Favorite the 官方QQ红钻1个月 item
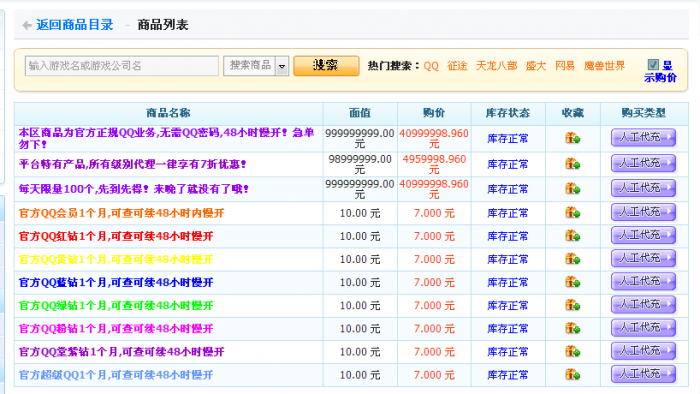Viewport: 700px width, 394px height. (573, 236)
